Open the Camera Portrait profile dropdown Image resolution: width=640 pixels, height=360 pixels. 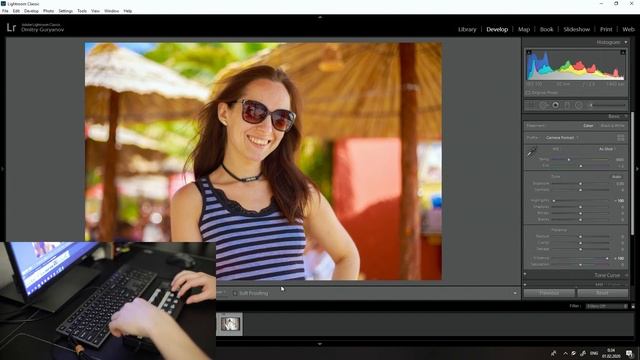[x=562, y=138]
